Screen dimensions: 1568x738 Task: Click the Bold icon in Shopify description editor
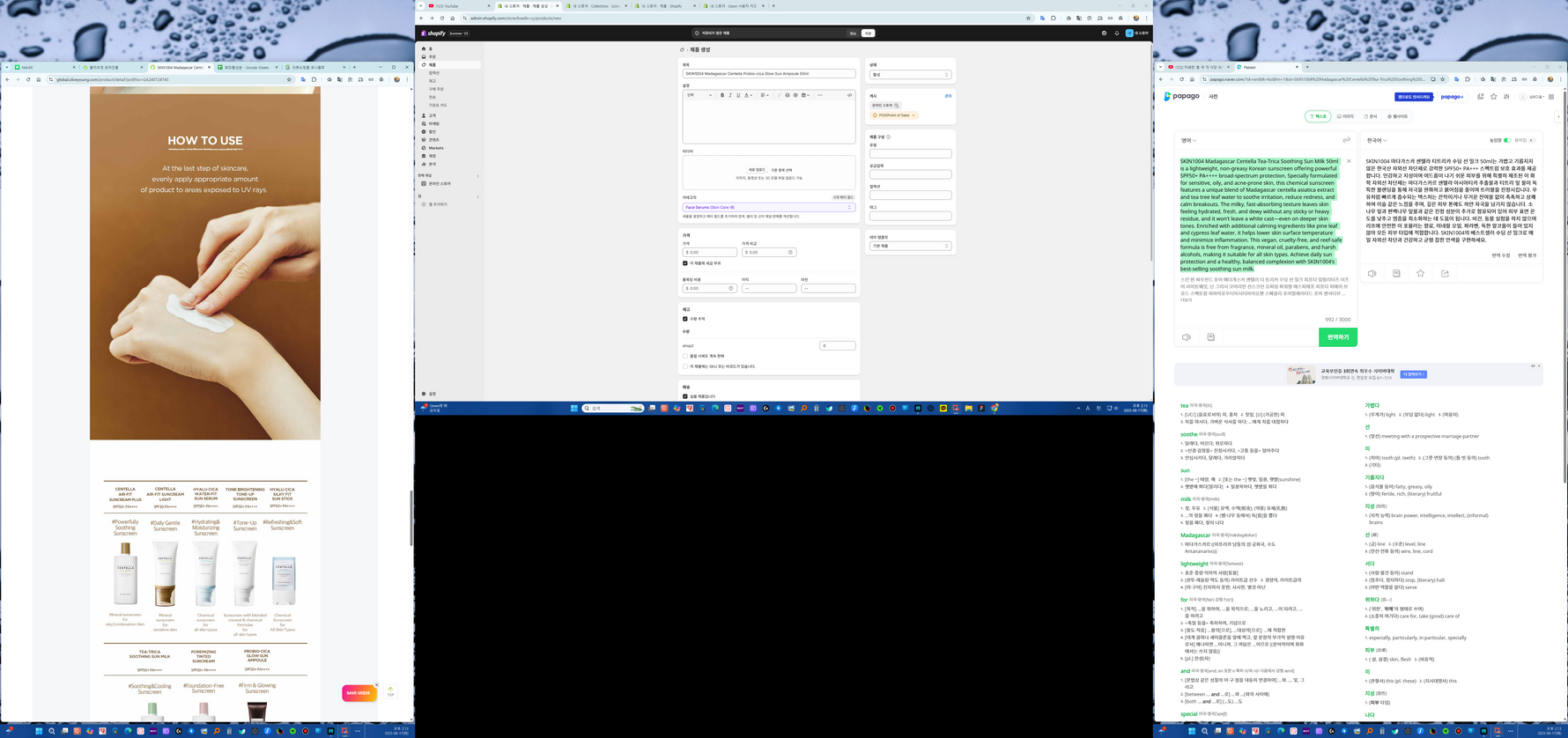(722, 95)
